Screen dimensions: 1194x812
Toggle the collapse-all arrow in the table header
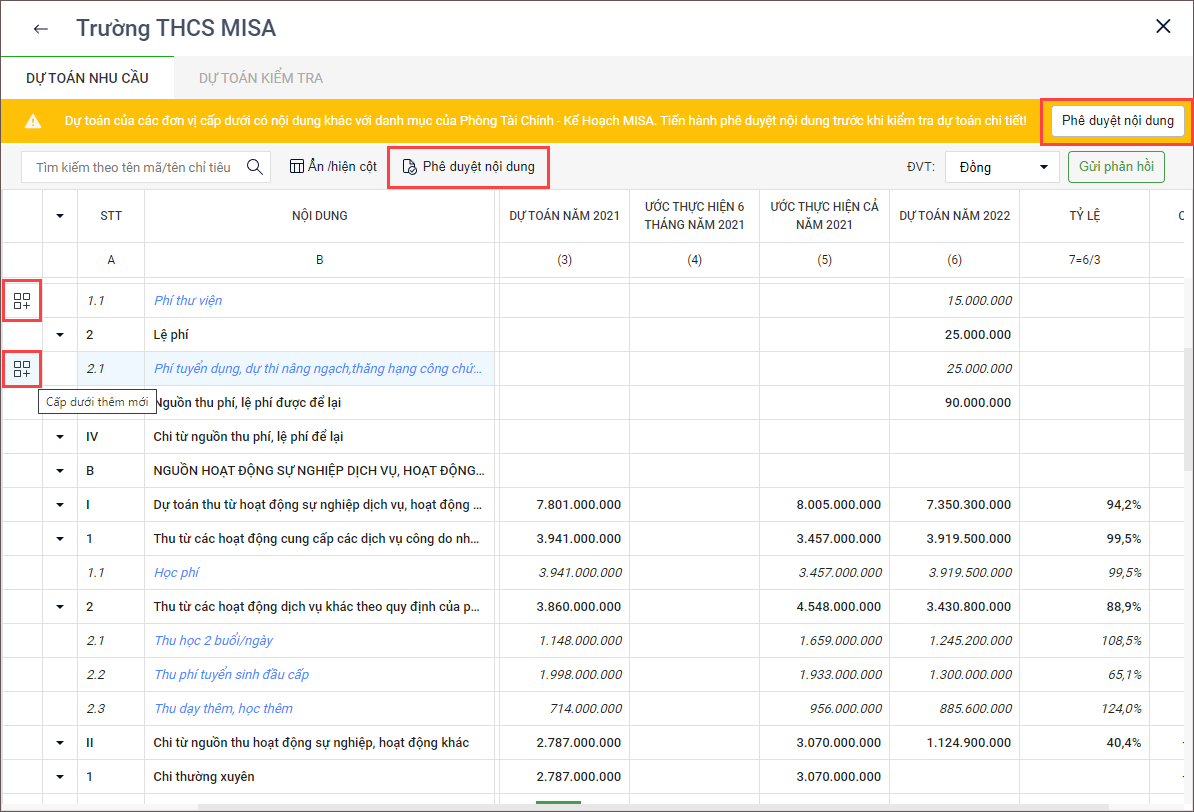tap(60, 216)
